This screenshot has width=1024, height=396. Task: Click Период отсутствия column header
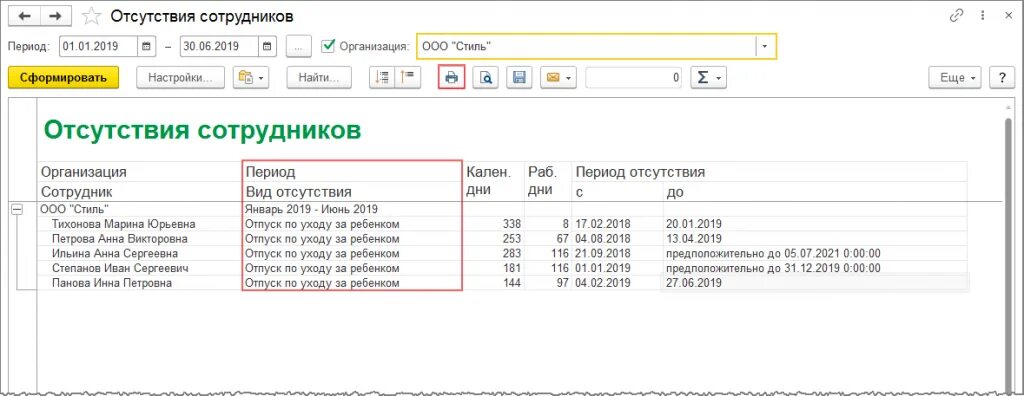tap(769, 172)
